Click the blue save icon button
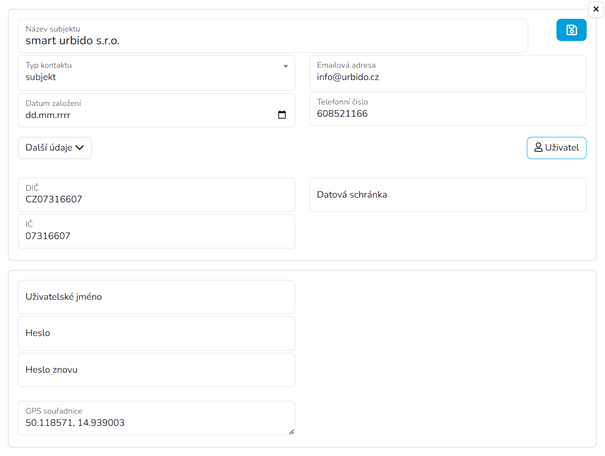The width and height of the screenshot is (605, 456). click(x=571, y=30)
